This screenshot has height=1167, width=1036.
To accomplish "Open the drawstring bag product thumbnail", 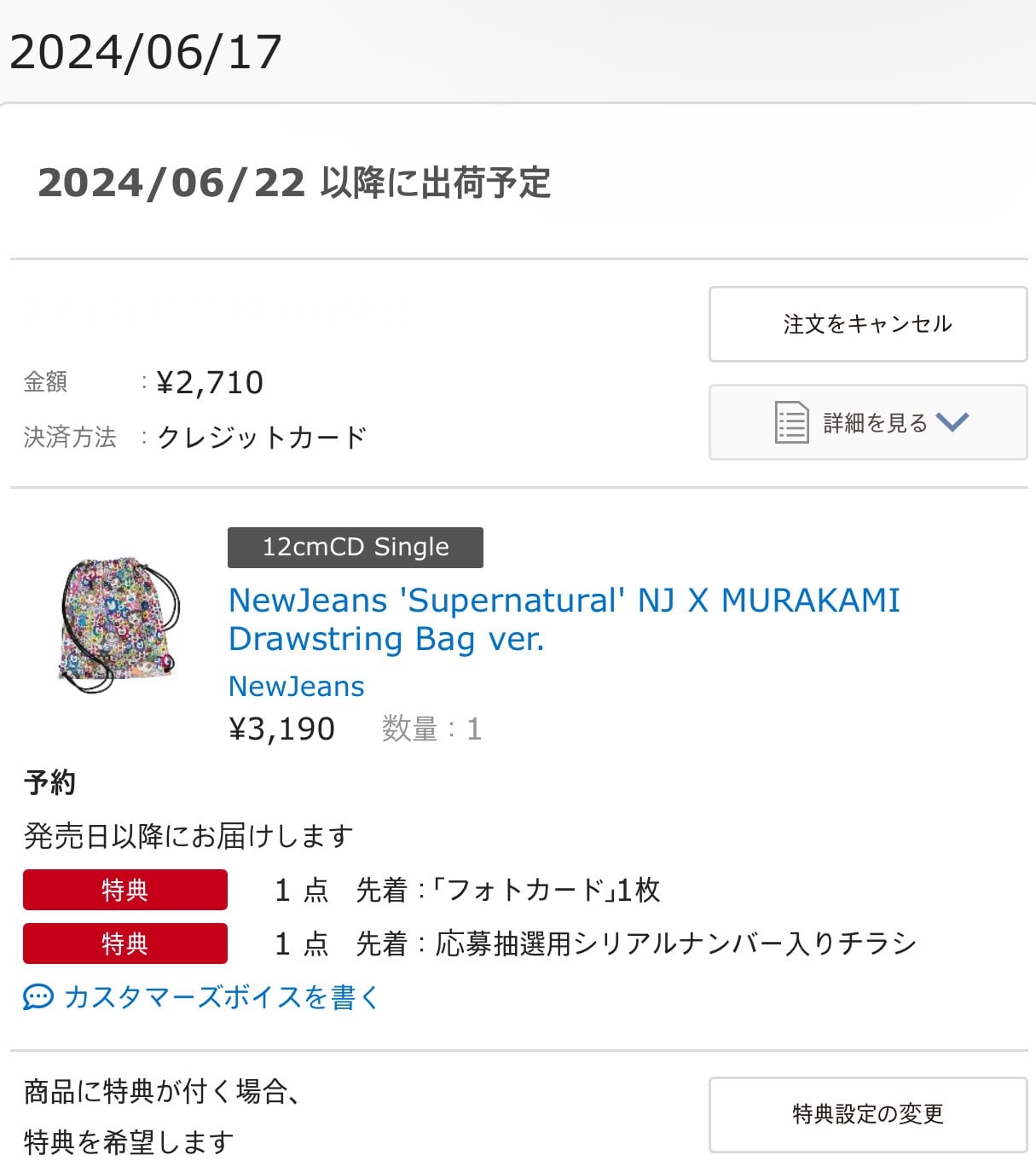I will click(x=119, y=624).
